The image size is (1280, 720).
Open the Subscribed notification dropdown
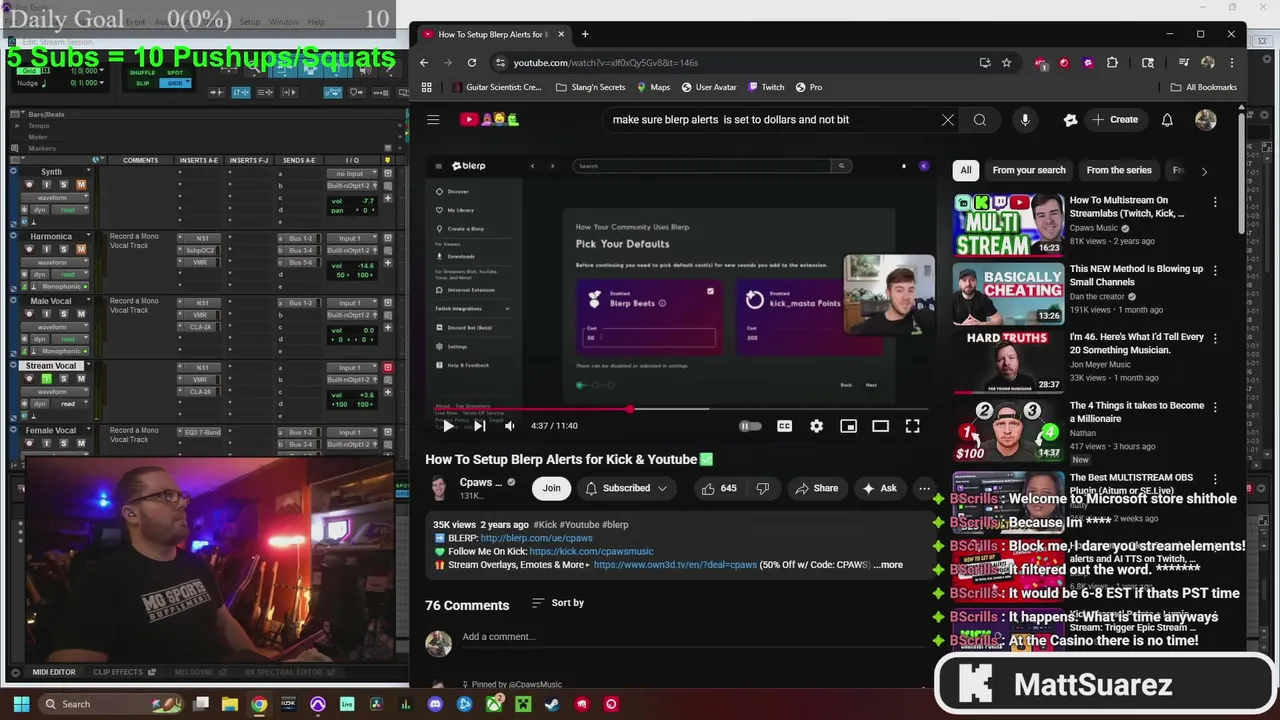626,488
